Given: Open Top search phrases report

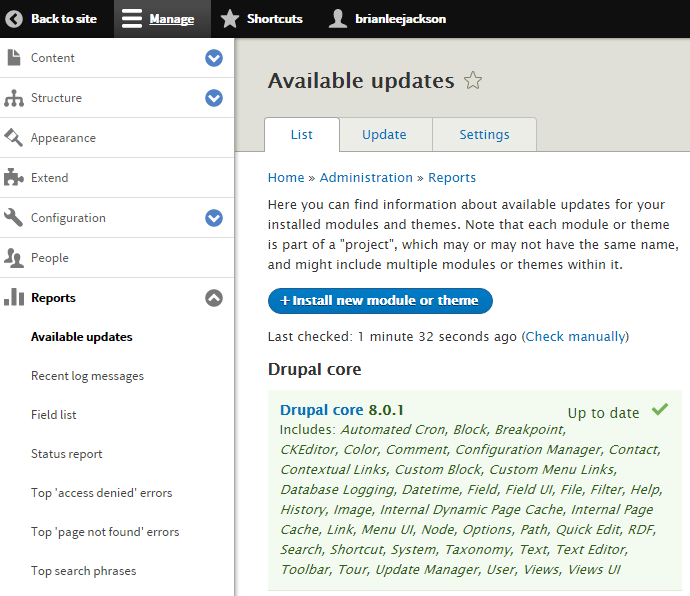Looking at the screenshot, I should click(x=84, y=570).
